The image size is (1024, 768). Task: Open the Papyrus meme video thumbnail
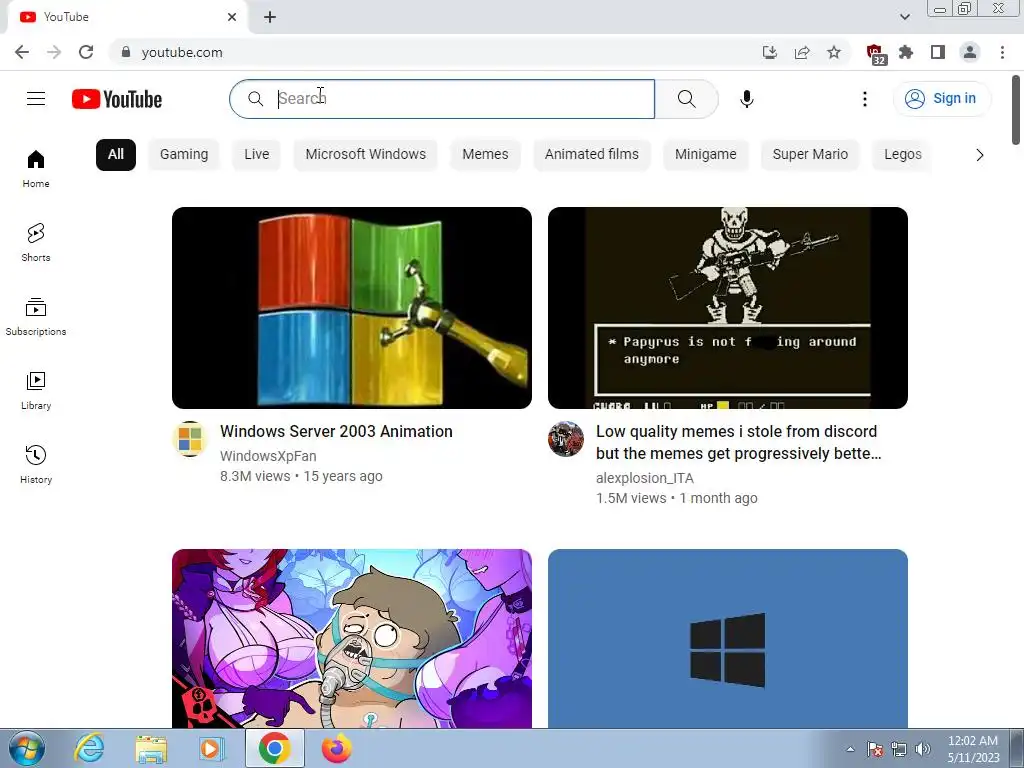728,308
